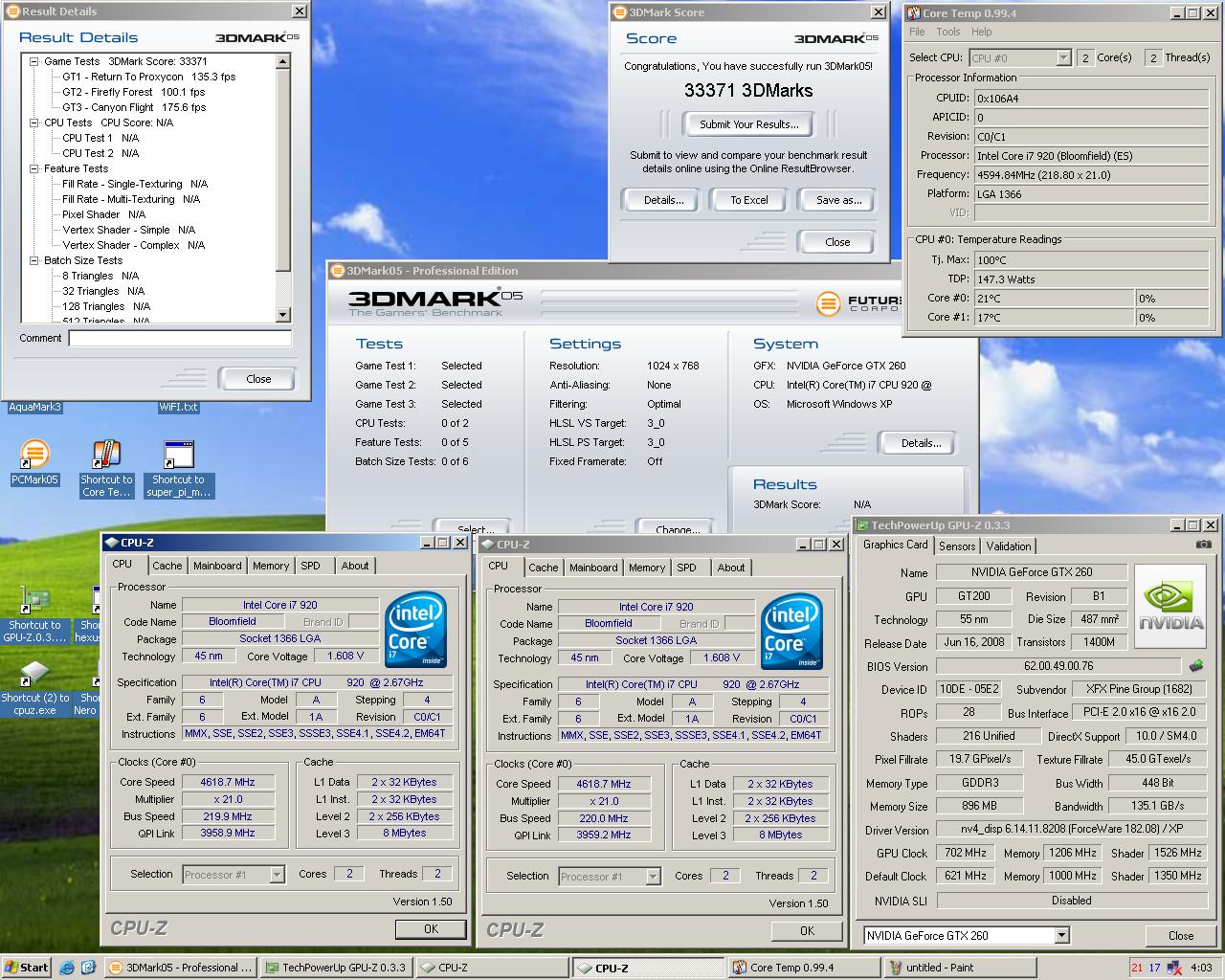
Task: Switch to Sensors tab in GPU-Z
Action: (x=957, y=546)
